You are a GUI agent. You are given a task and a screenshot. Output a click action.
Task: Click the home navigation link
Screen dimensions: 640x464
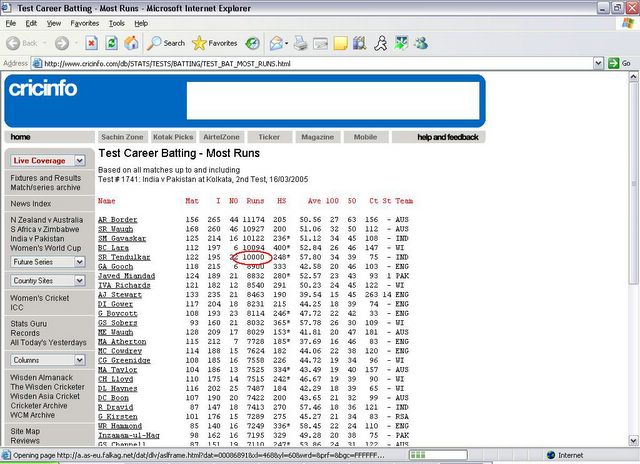pyautogui.click(x=20, y=137)
